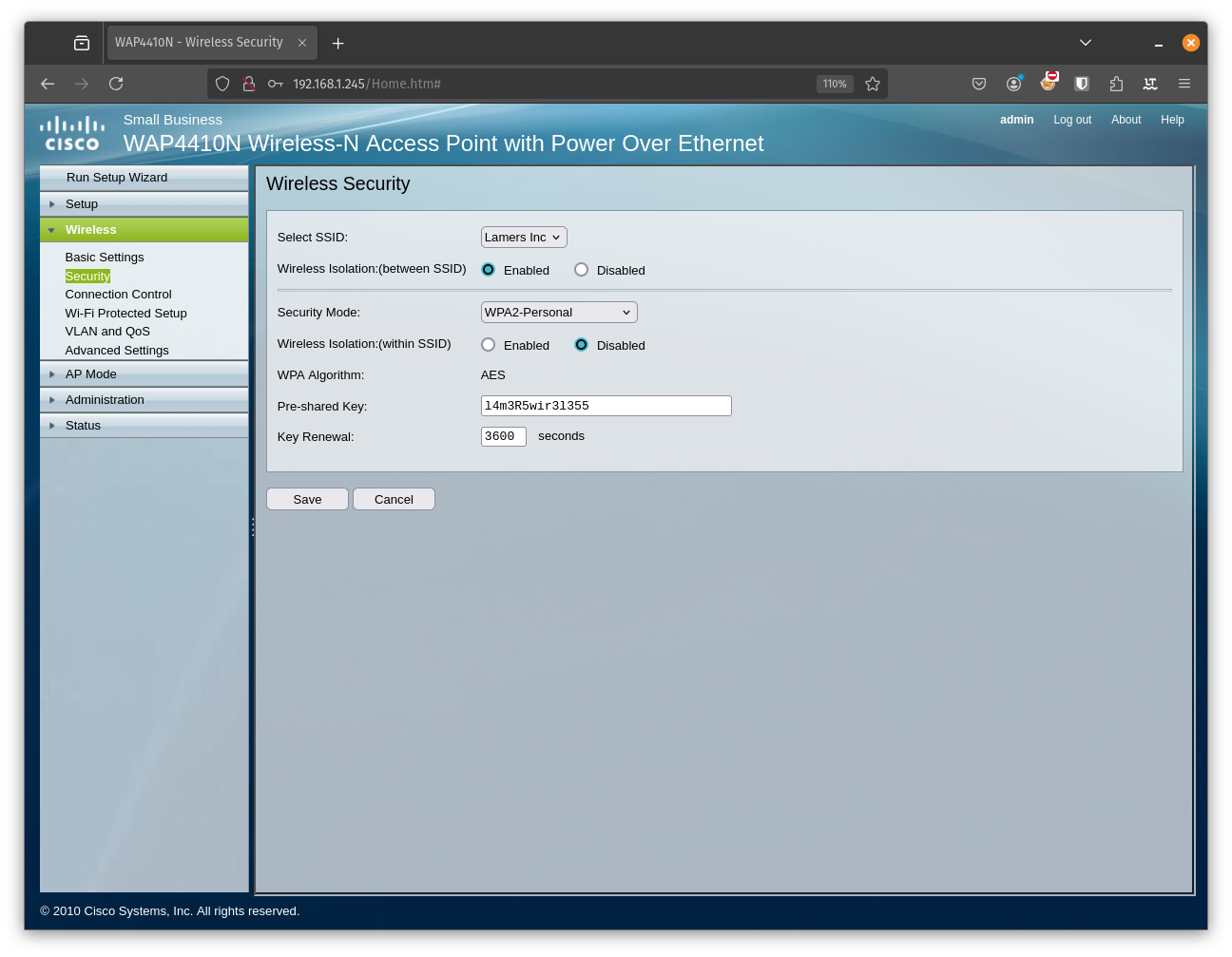Open a new browser tab

pyautogui.click(x=337, y=43)
